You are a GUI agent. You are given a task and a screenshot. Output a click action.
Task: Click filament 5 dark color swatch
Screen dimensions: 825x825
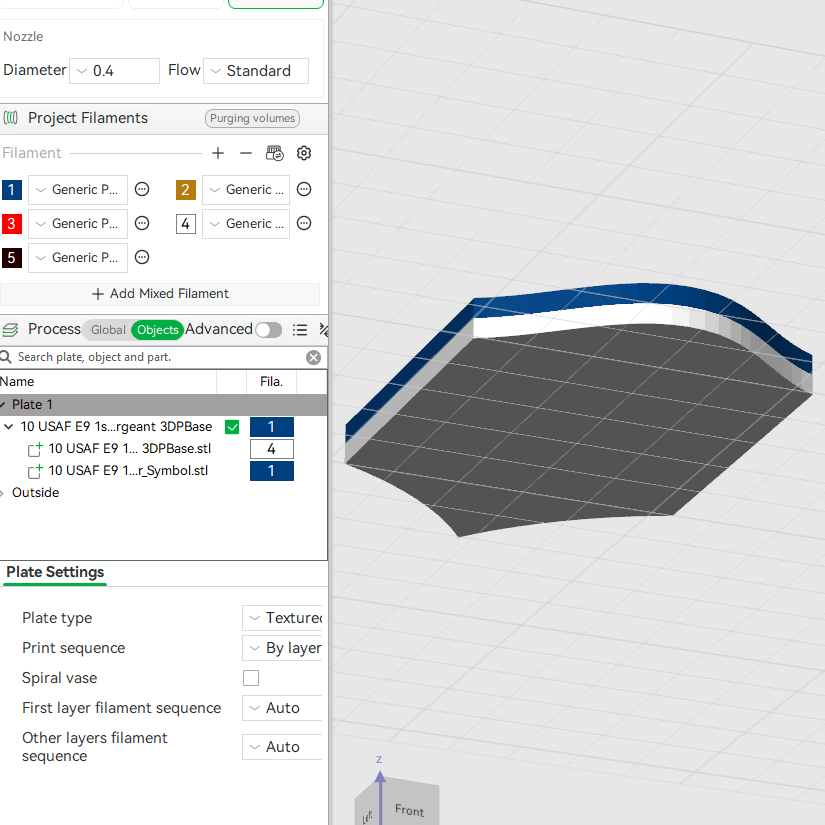point(12,258)
